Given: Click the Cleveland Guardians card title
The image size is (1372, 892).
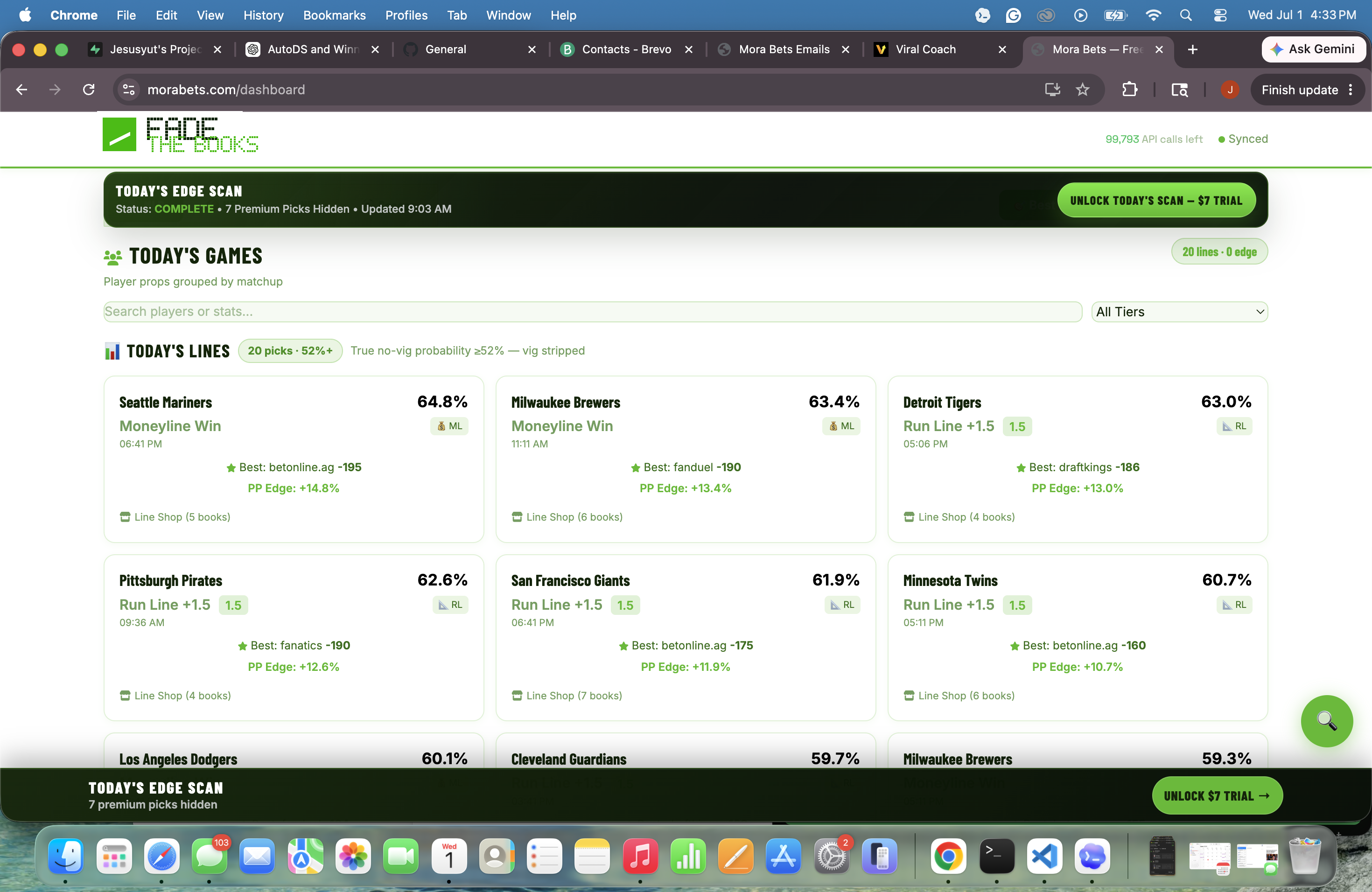Looking at the screenshot, I should pos(568,760).
